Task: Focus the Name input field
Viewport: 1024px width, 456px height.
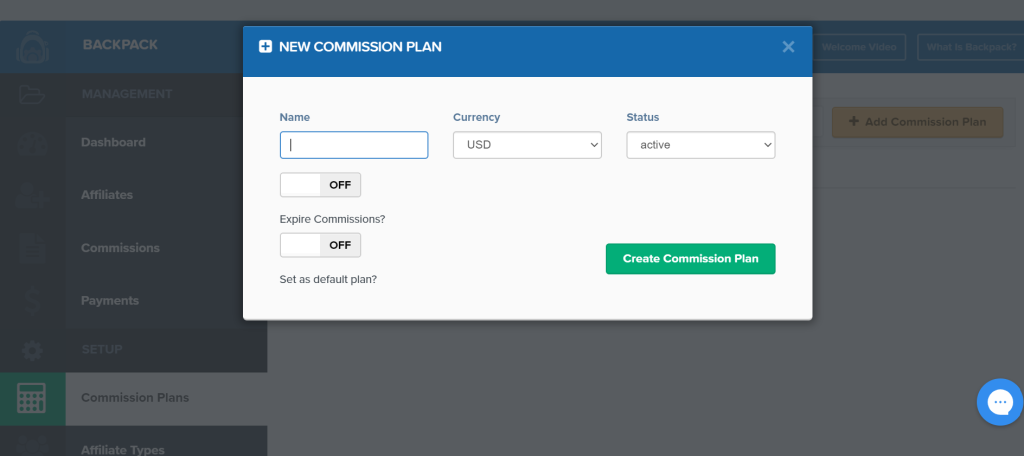Action: [354, 145]
